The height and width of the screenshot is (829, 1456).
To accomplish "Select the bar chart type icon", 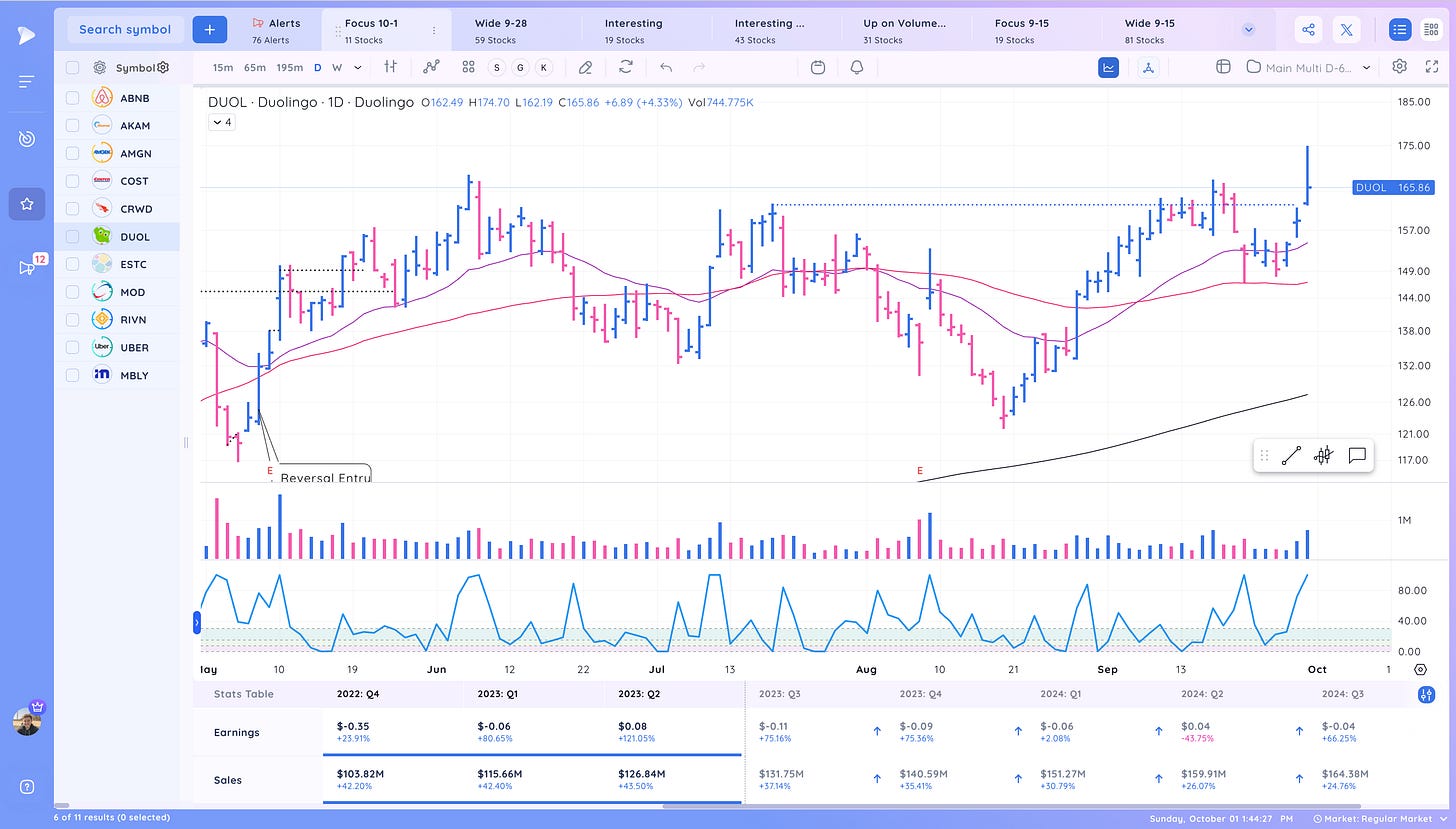I will [x=391, y=67].
